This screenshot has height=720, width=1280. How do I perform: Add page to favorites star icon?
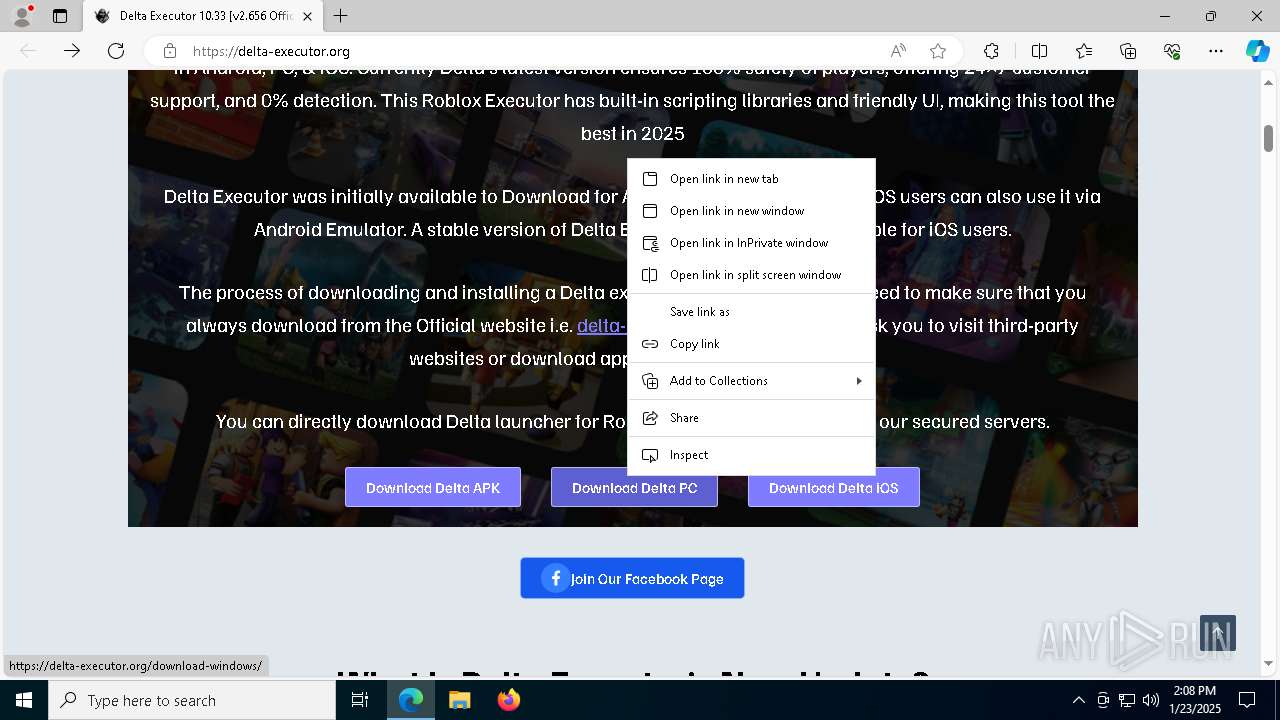(938, 51)
